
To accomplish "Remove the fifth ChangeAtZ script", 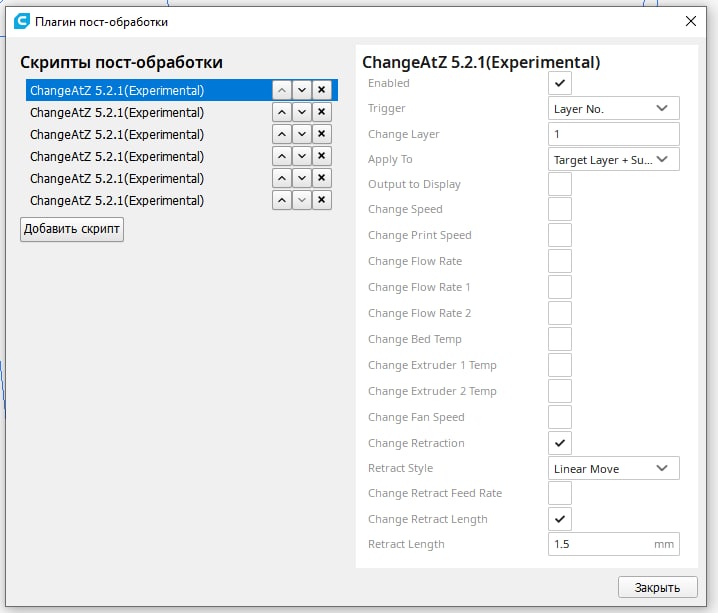I will 321,178.
